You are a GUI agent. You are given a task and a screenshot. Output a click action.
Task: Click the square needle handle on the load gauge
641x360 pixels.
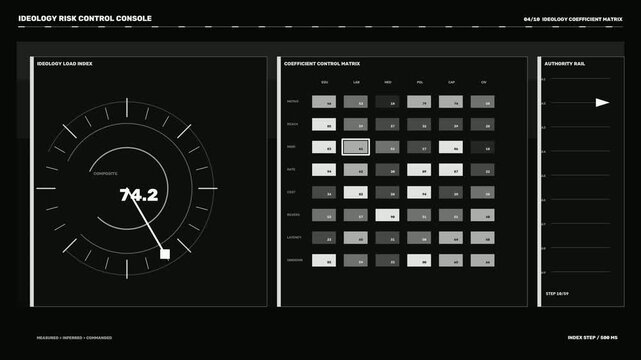point(165,254)
